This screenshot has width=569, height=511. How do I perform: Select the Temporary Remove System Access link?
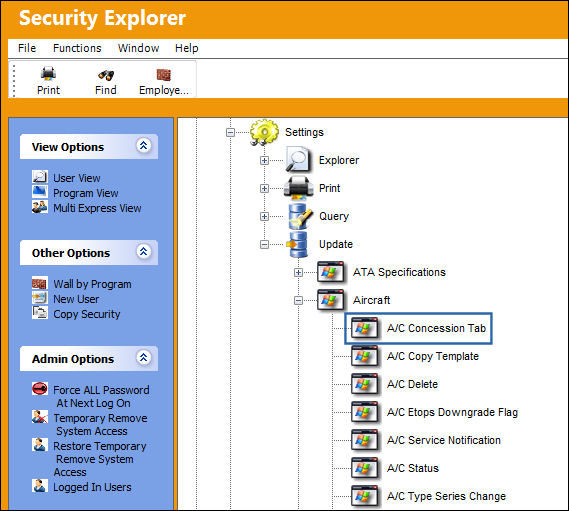(x=100, y=424)
